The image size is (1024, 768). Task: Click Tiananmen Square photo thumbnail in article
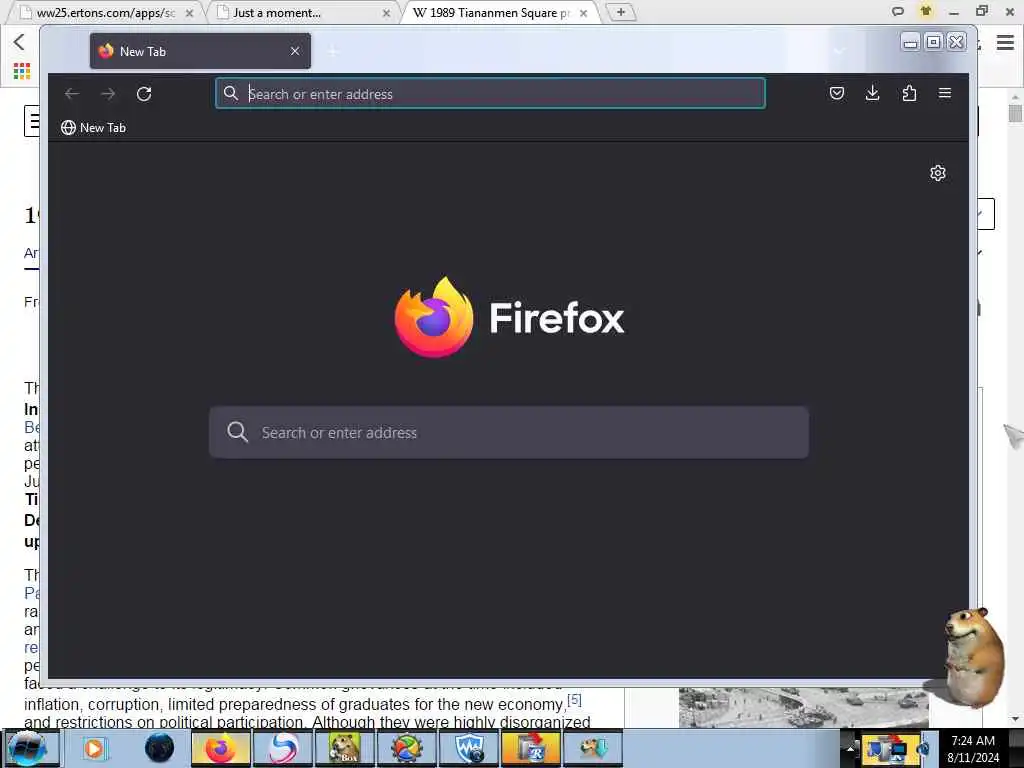[x=803, y=707]
